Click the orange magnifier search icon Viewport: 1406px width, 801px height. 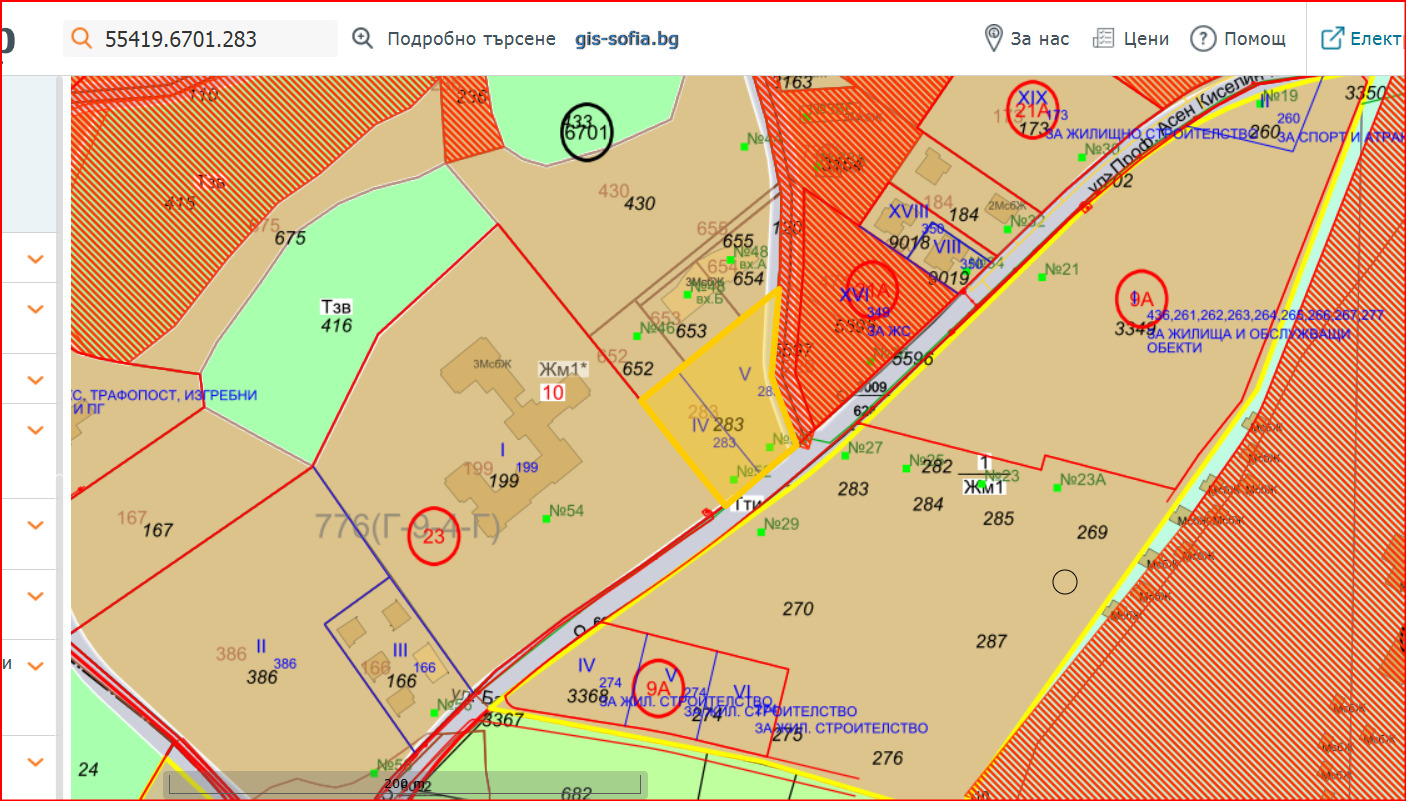tap(84, 39)
